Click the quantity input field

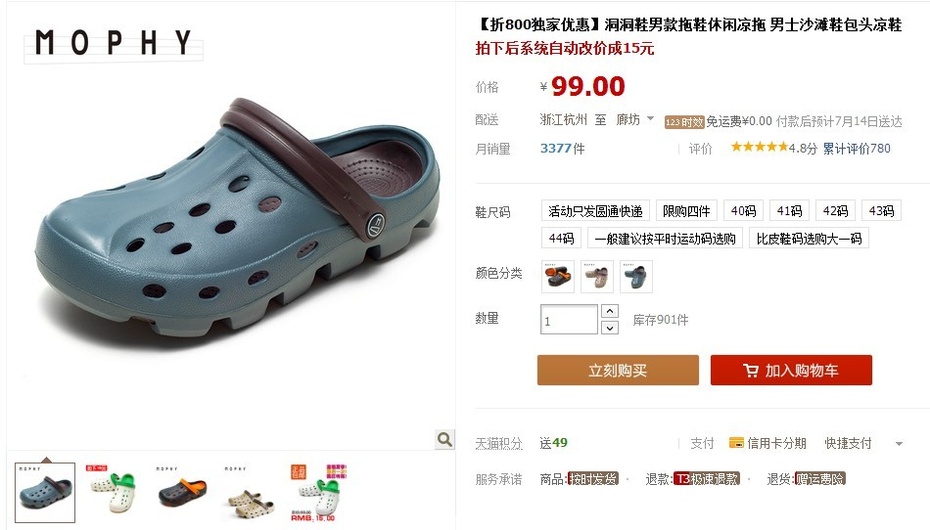(x=568, y=320)
